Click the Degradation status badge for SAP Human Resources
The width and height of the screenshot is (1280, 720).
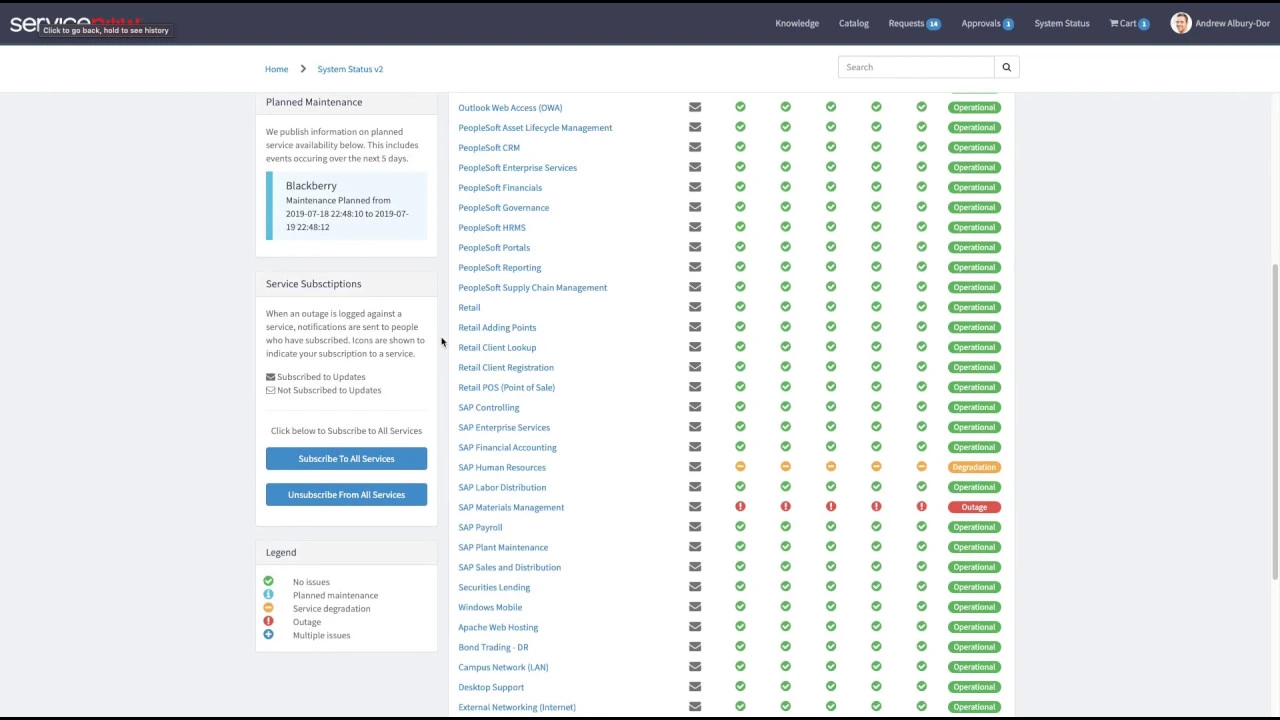(973, 466)
